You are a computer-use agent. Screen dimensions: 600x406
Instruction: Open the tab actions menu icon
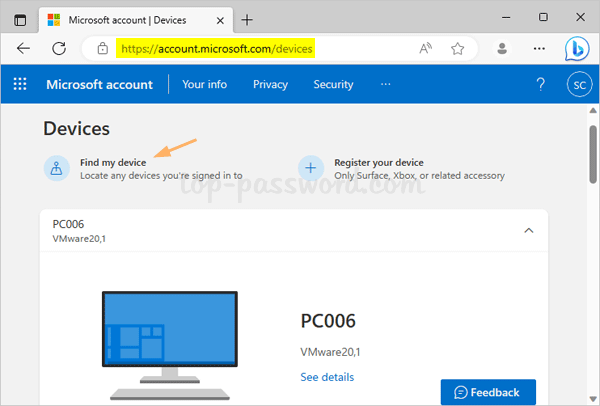(20, 20)
